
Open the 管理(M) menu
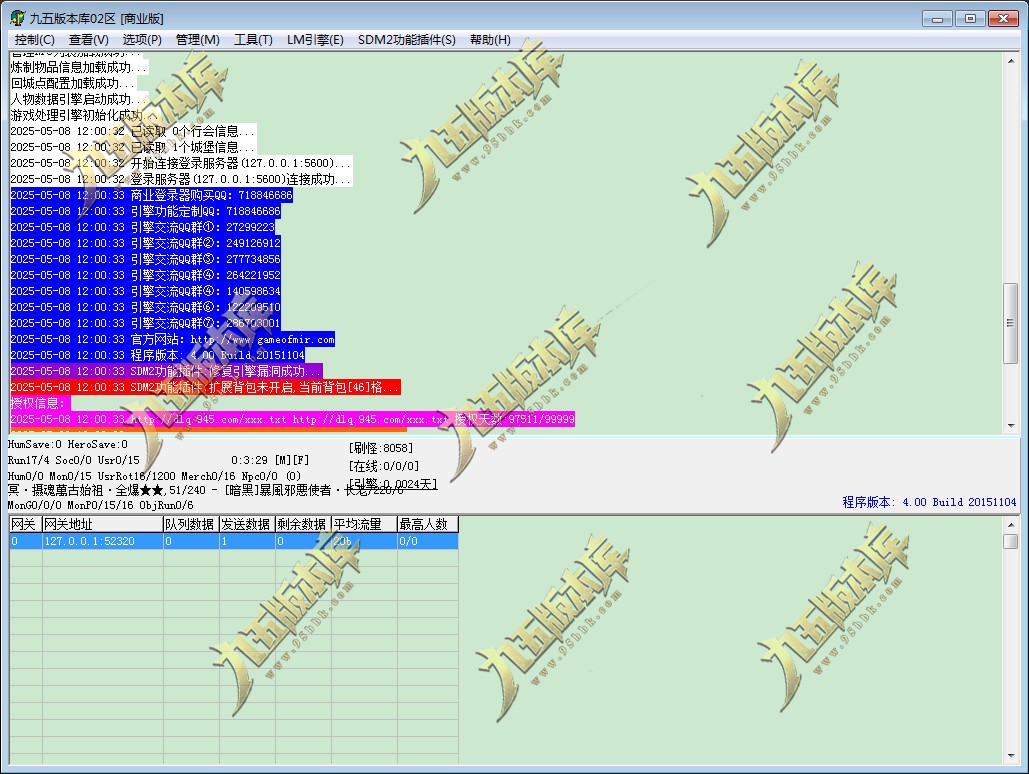[198, 40]
